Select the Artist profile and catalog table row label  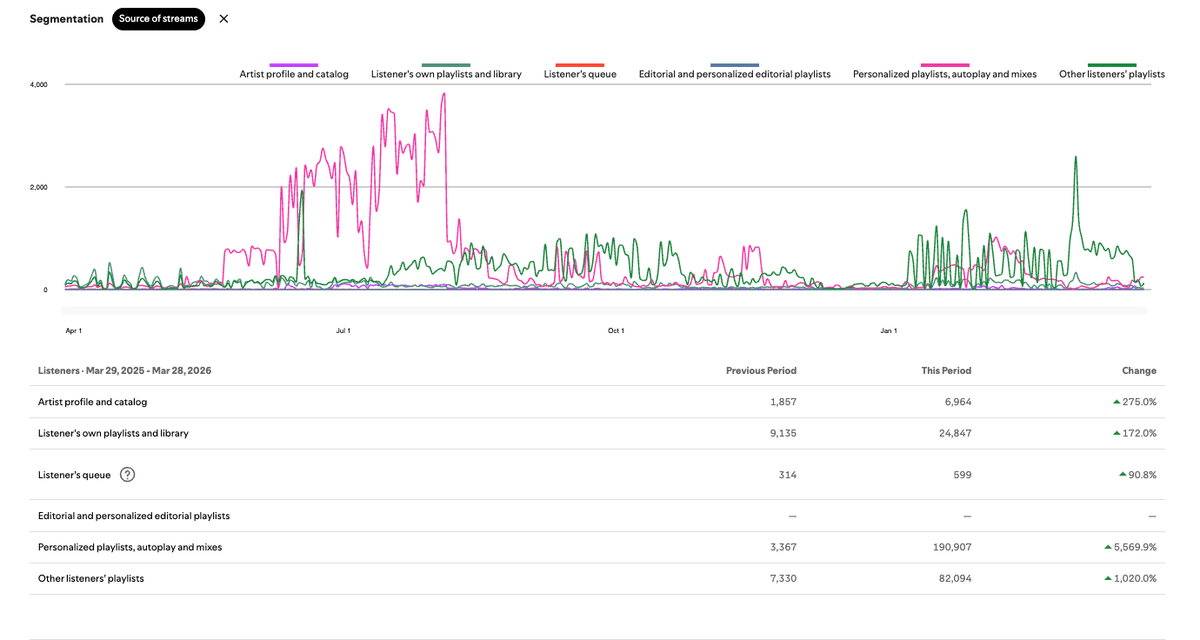[x=93, y=402]
